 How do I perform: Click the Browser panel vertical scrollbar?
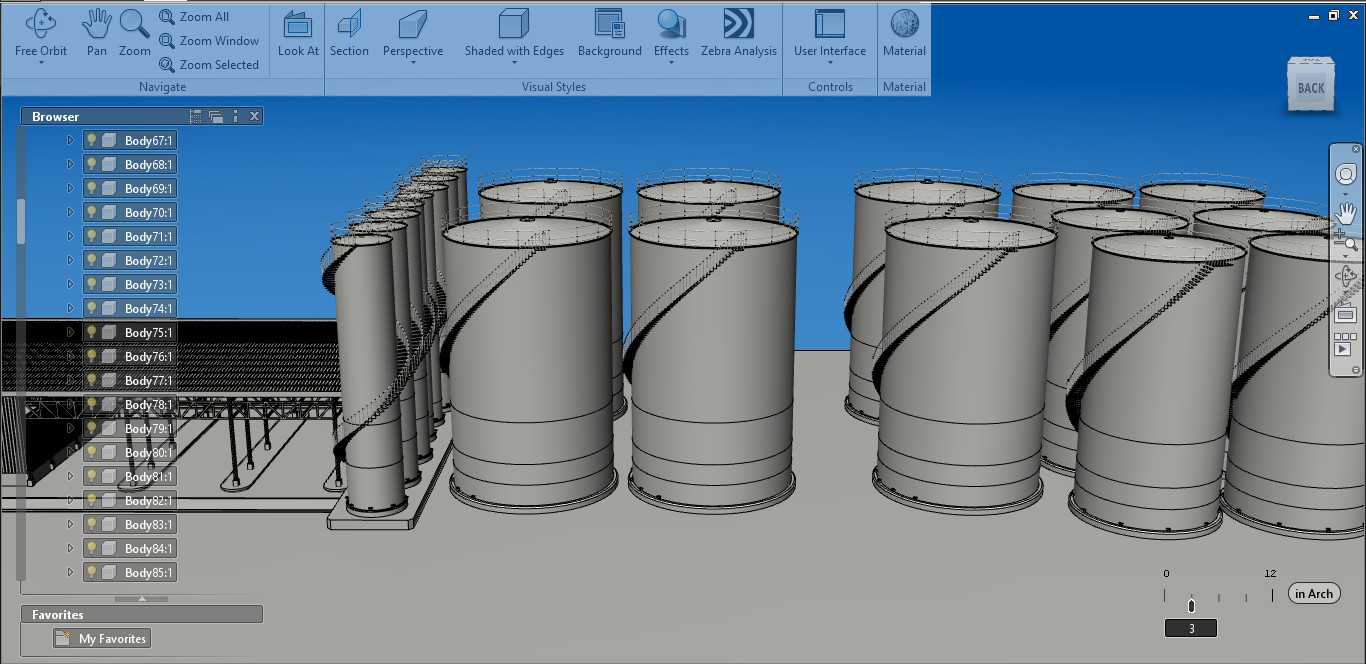pos(21,222)
